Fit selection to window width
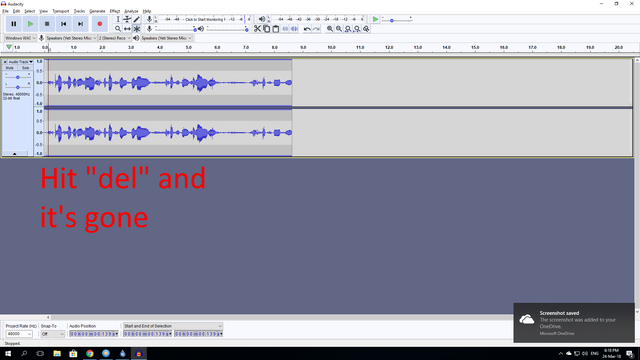 tap(348, 29)
